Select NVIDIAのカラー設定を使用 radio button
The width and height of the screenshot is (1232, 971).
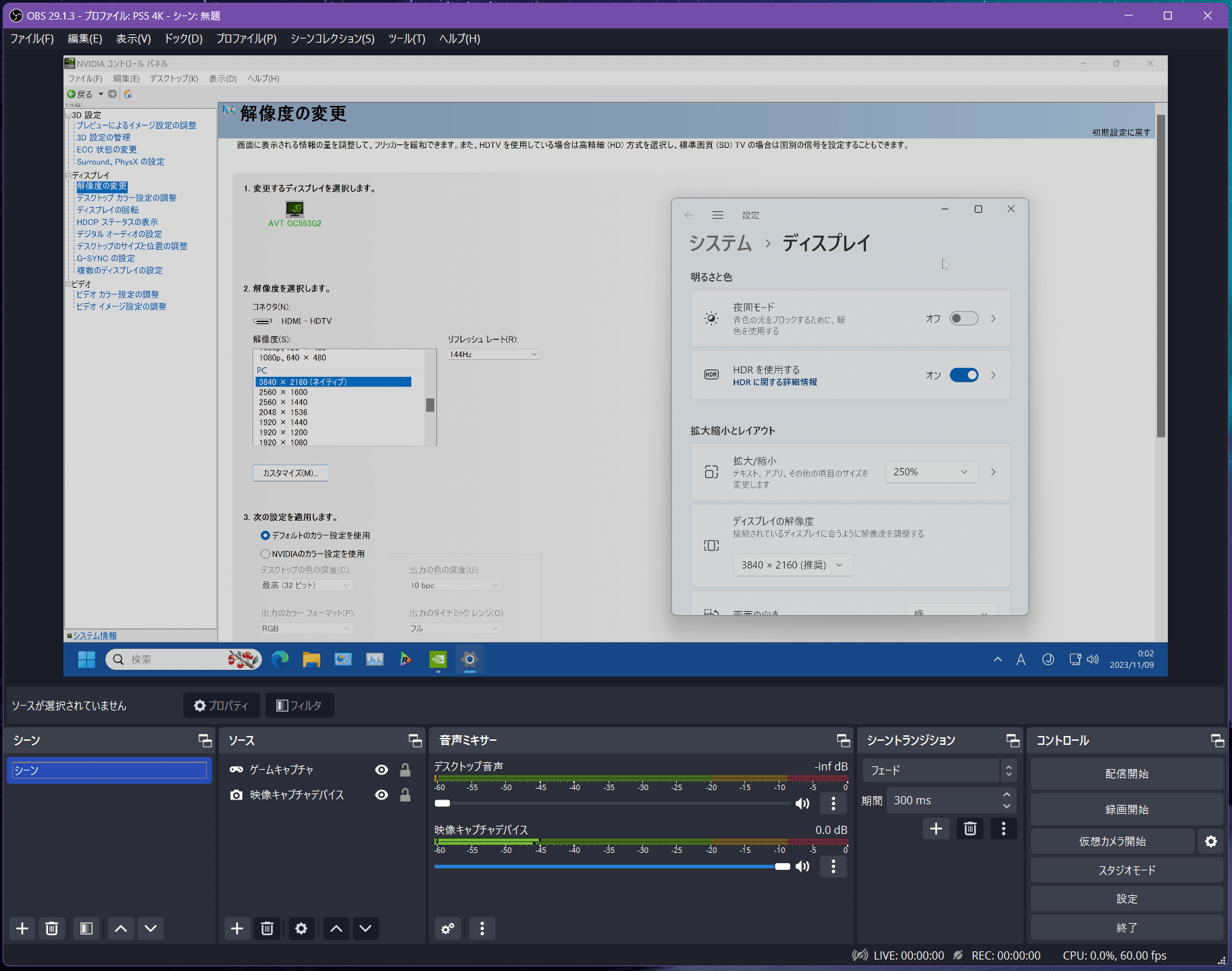point(265,554)
